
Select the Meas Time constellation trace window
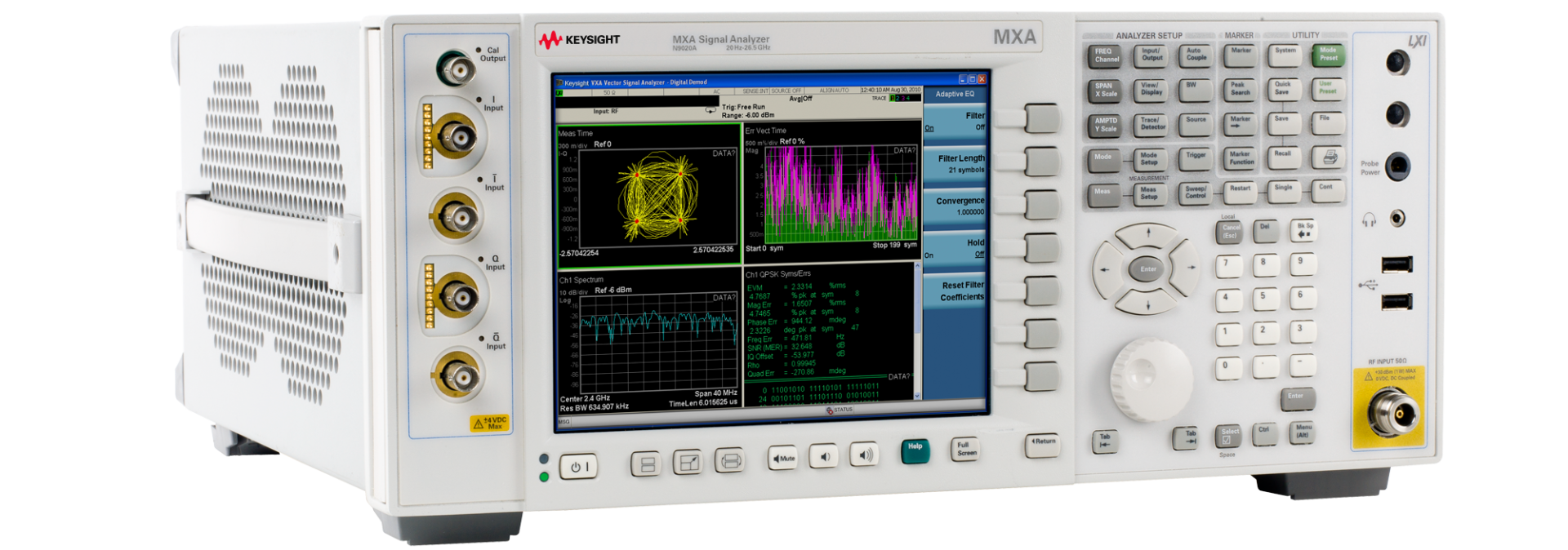pos(648,194)
